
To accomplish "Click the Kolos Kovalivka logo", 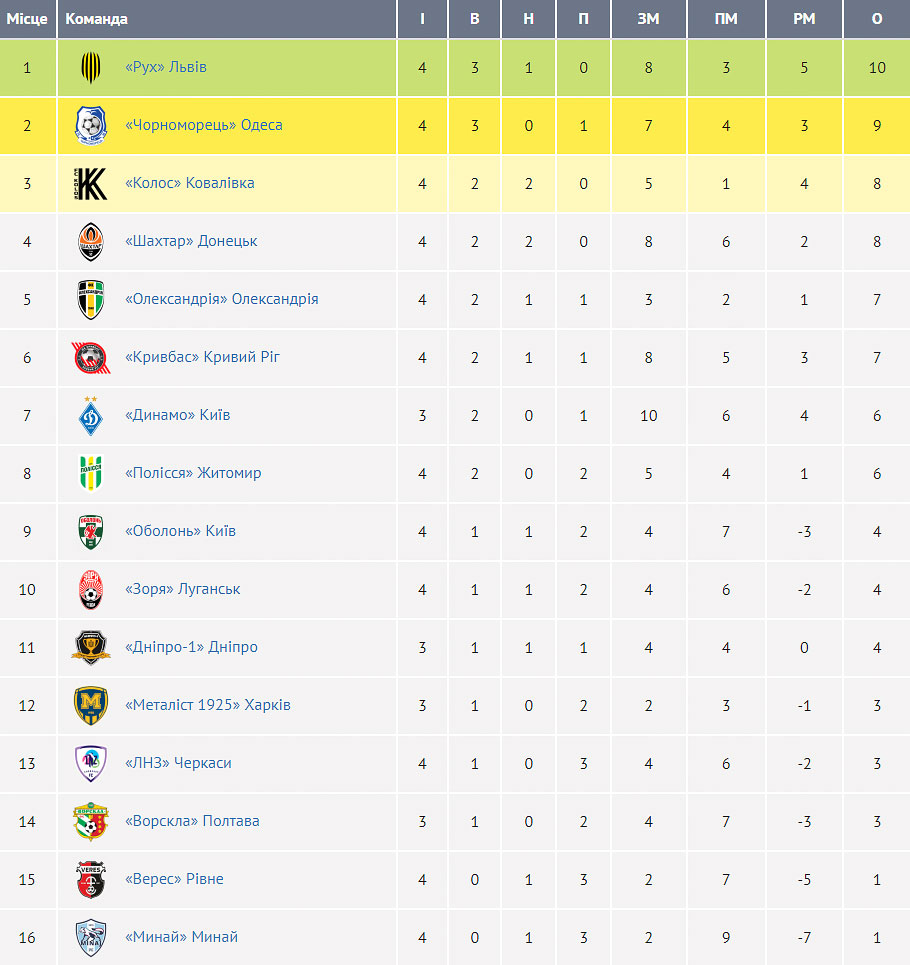I will (x=91, y=183).
